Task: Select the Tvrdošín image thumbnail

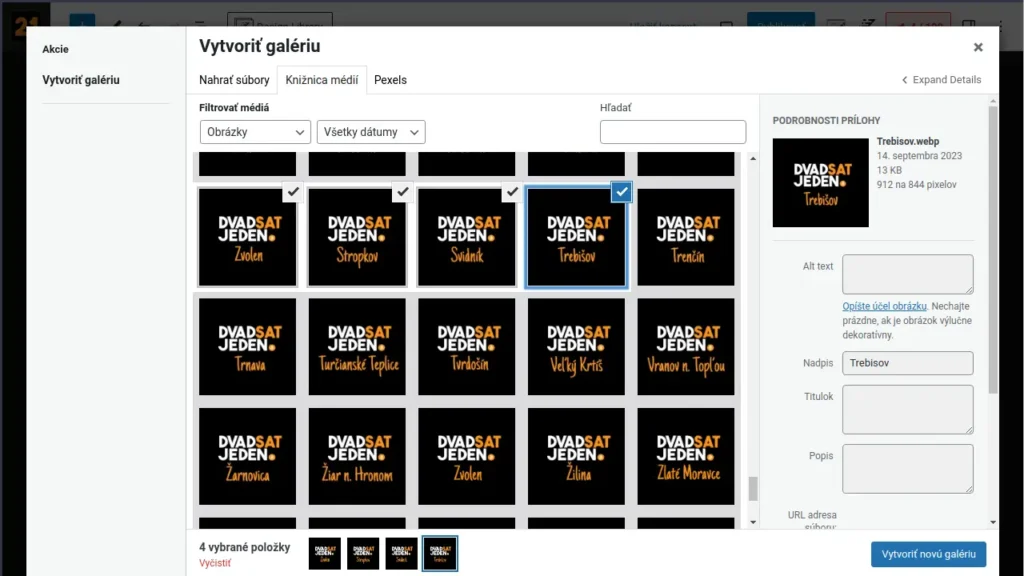Action: 467,347
